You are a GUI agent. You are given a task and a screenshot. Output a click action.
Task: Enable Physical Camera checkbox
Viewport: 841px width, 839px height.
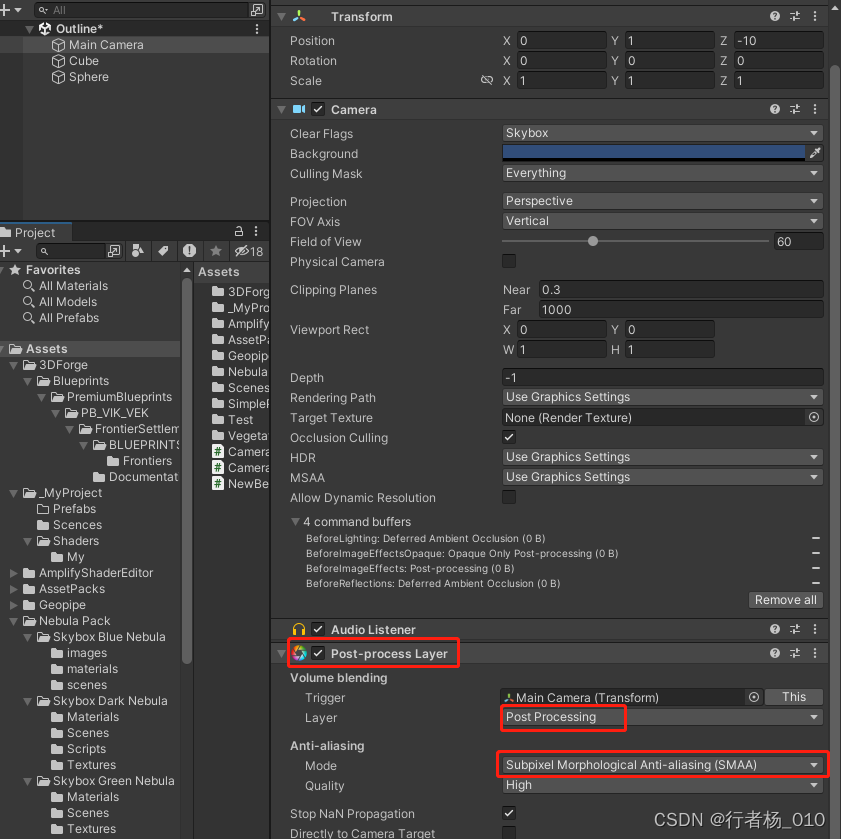pyautogui.click(x=509, y=261)
